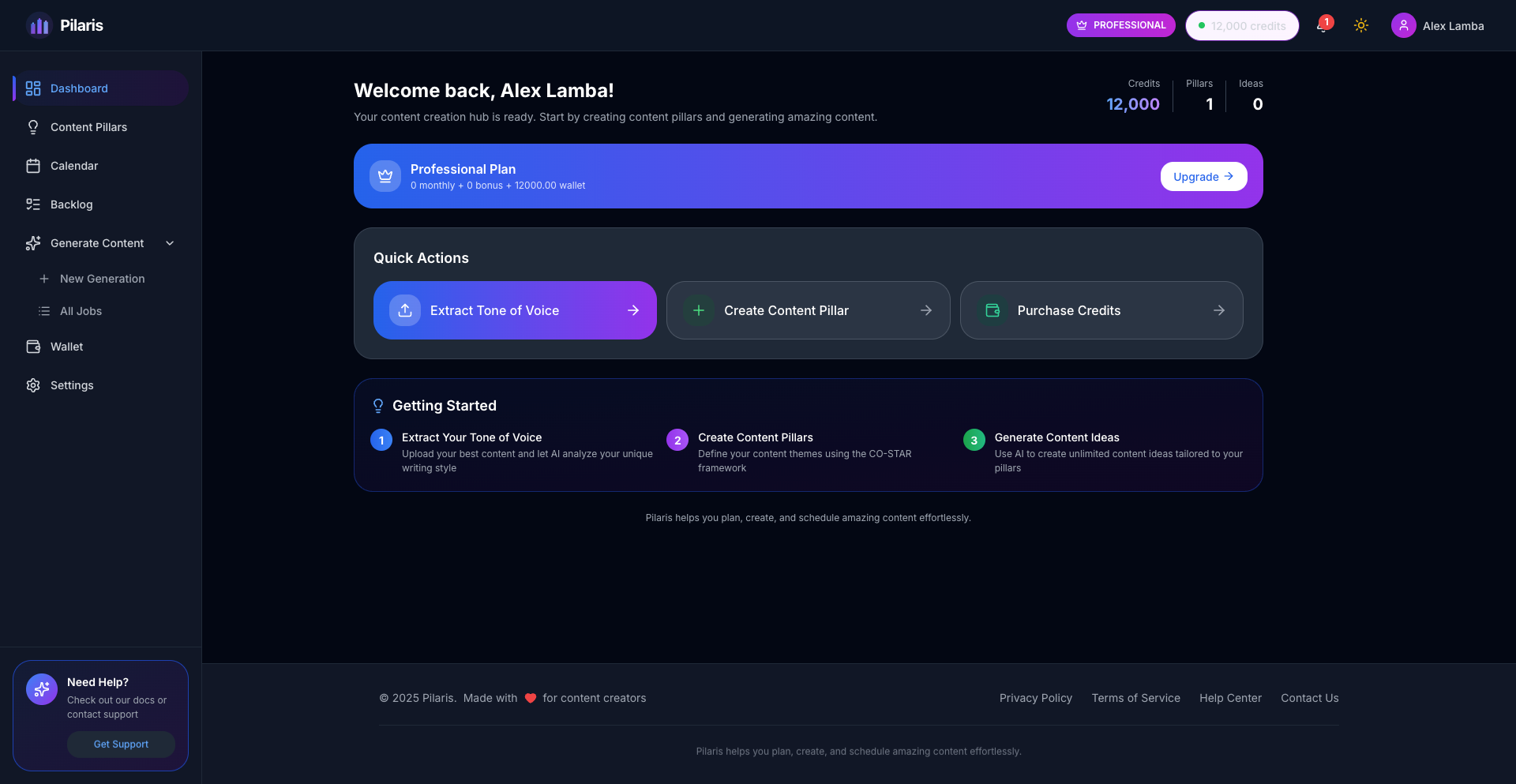Click the Pilaris logo icon
1516x784 pixels.
39,26
